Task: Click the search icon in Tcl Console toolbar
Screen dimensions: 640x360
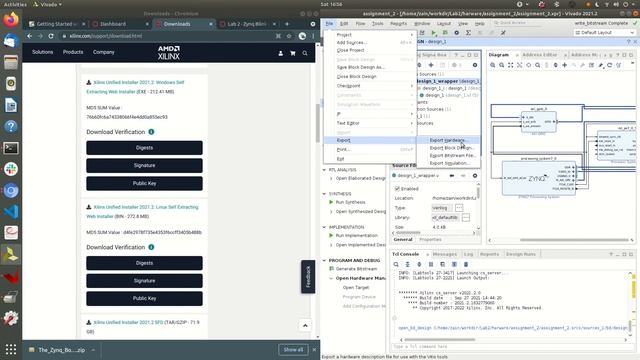Action: point(396,264)
